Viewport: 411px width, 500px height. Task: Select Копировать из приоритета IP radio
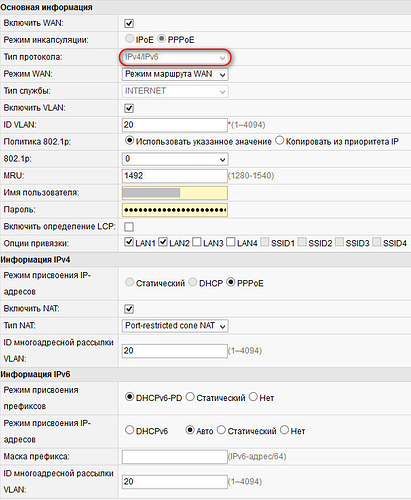tap(279, 141)
